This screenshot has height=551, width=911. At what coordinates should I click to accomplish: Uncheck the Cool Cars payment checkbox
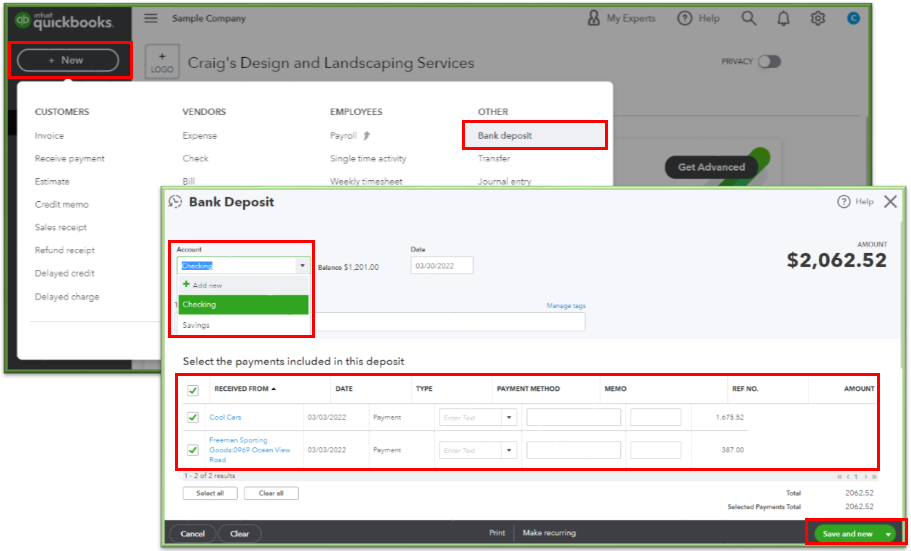click(x=193, y=417)
